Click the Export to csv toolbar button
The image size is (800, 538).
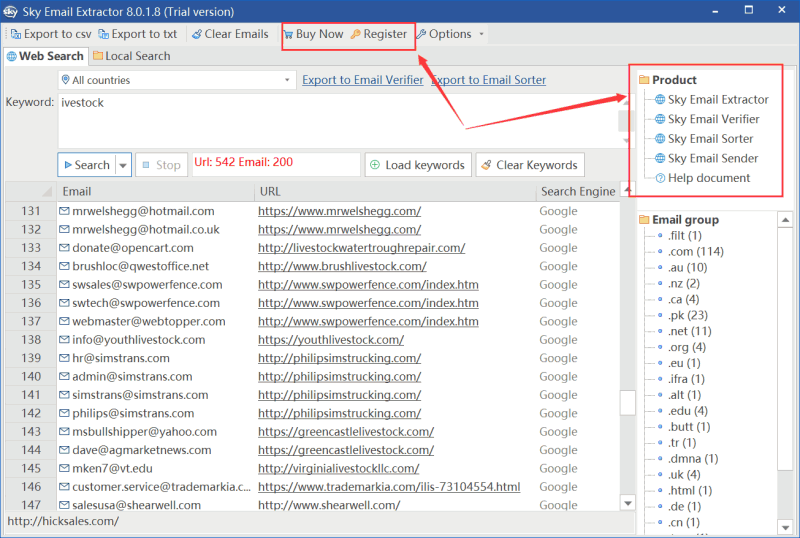51,34
